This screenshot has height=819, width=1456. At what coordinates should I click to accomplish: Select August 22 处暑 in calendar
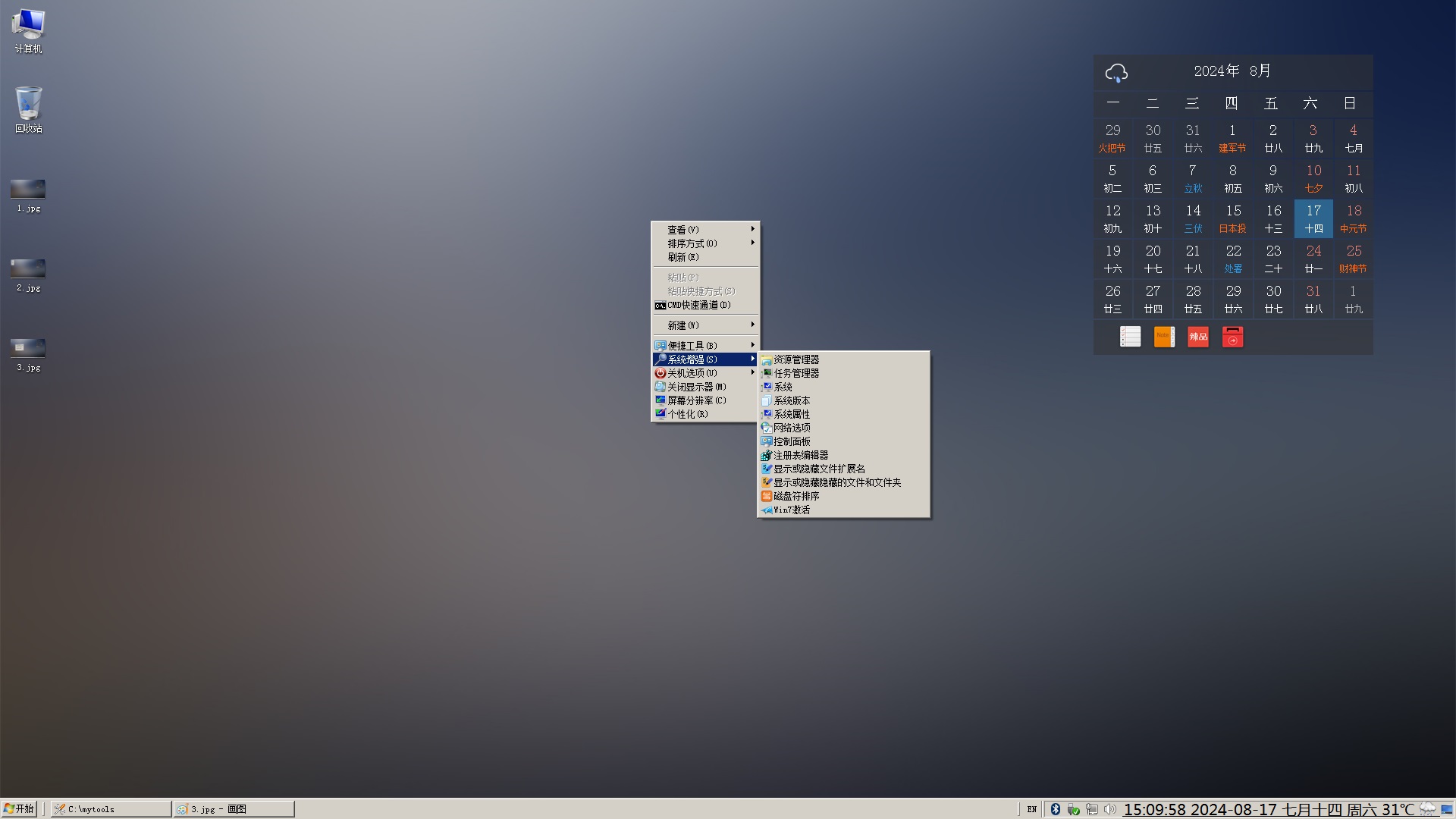tap(1233, 259)
